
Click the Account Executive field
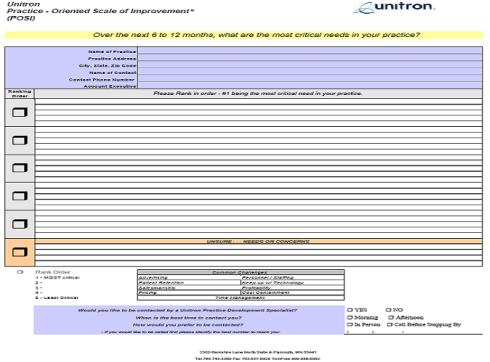point(310,86)
